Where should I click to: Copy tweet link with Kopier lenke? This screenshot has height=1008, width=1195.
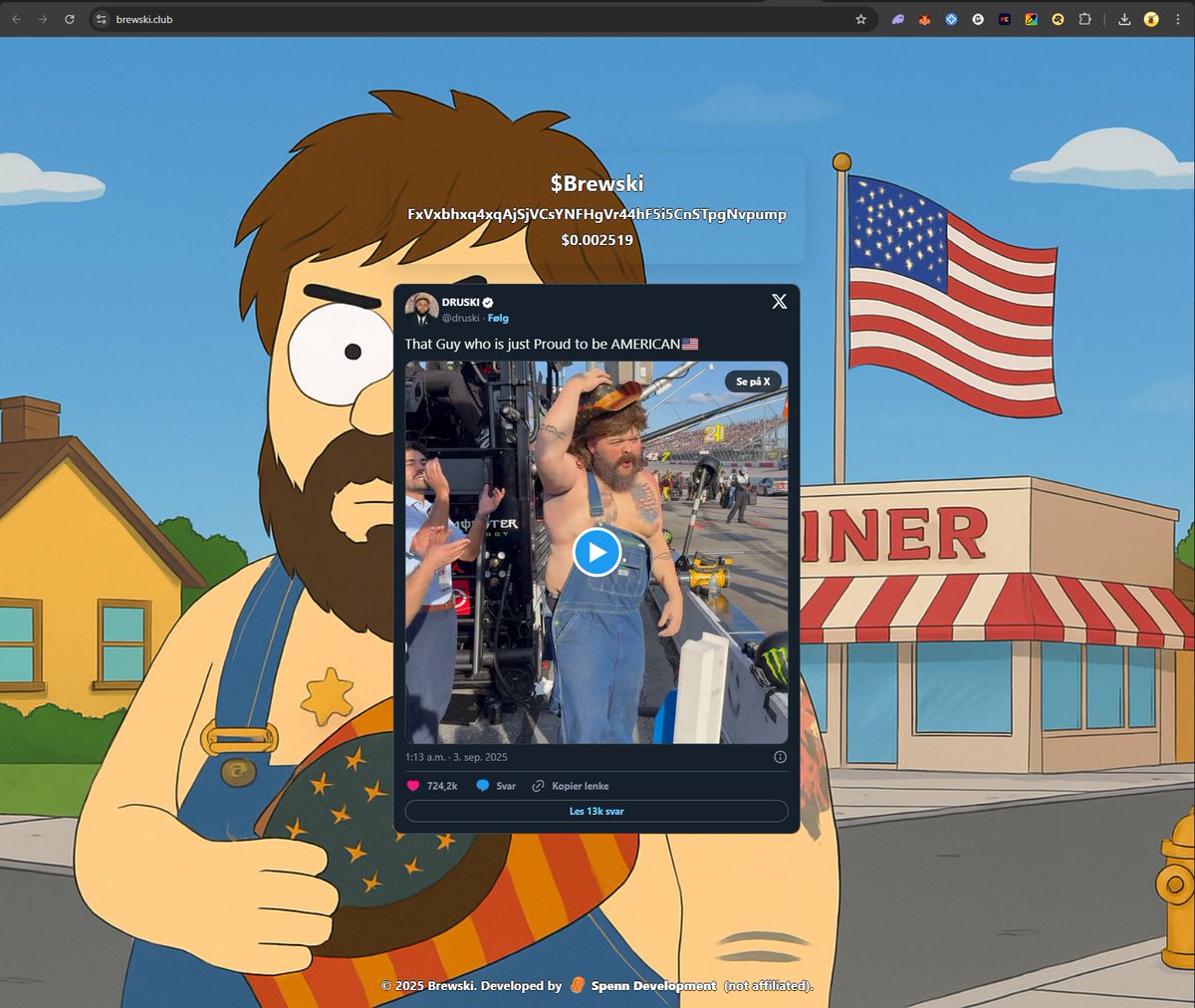pos(581,786)
